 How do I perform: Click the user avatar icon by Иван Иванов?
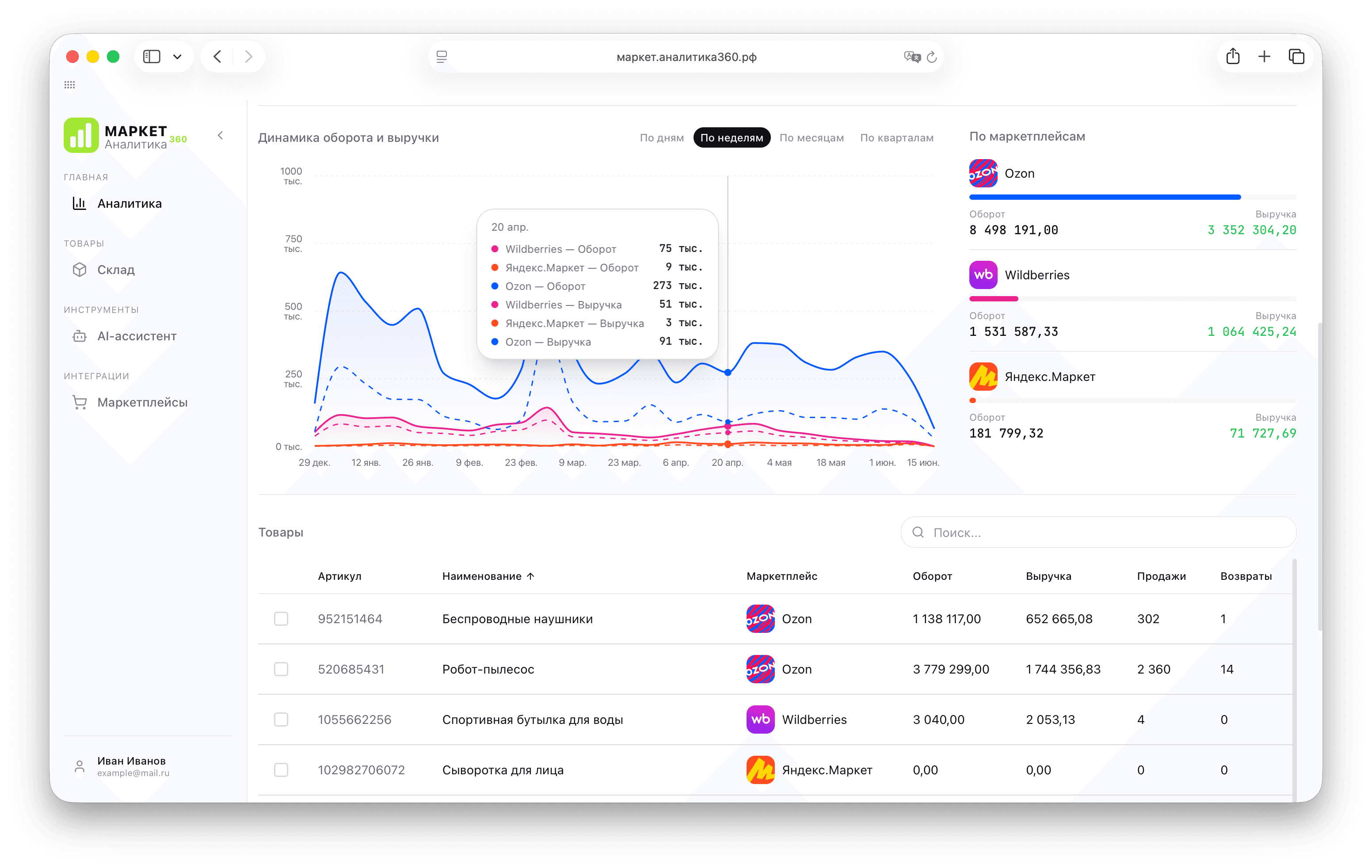pyautogui.click(x=80, y=767)
